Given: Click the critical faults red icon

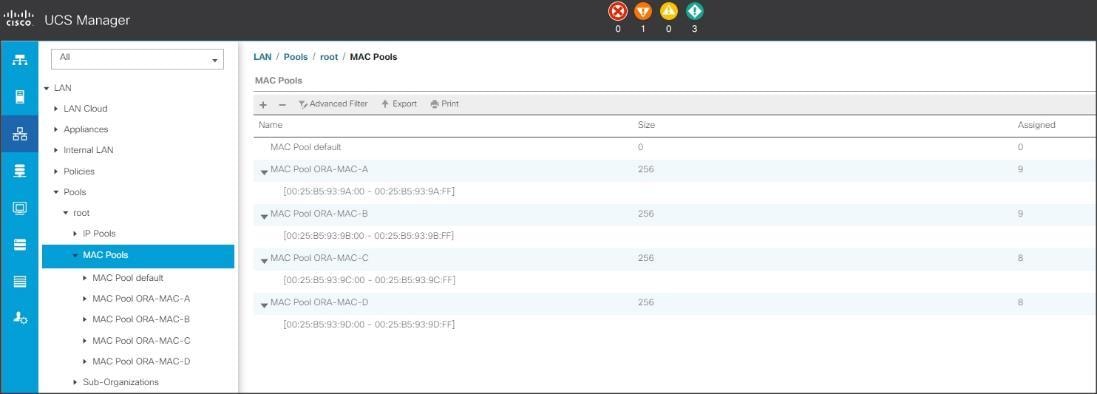Looking at the screenshot, I should (618, 11).
